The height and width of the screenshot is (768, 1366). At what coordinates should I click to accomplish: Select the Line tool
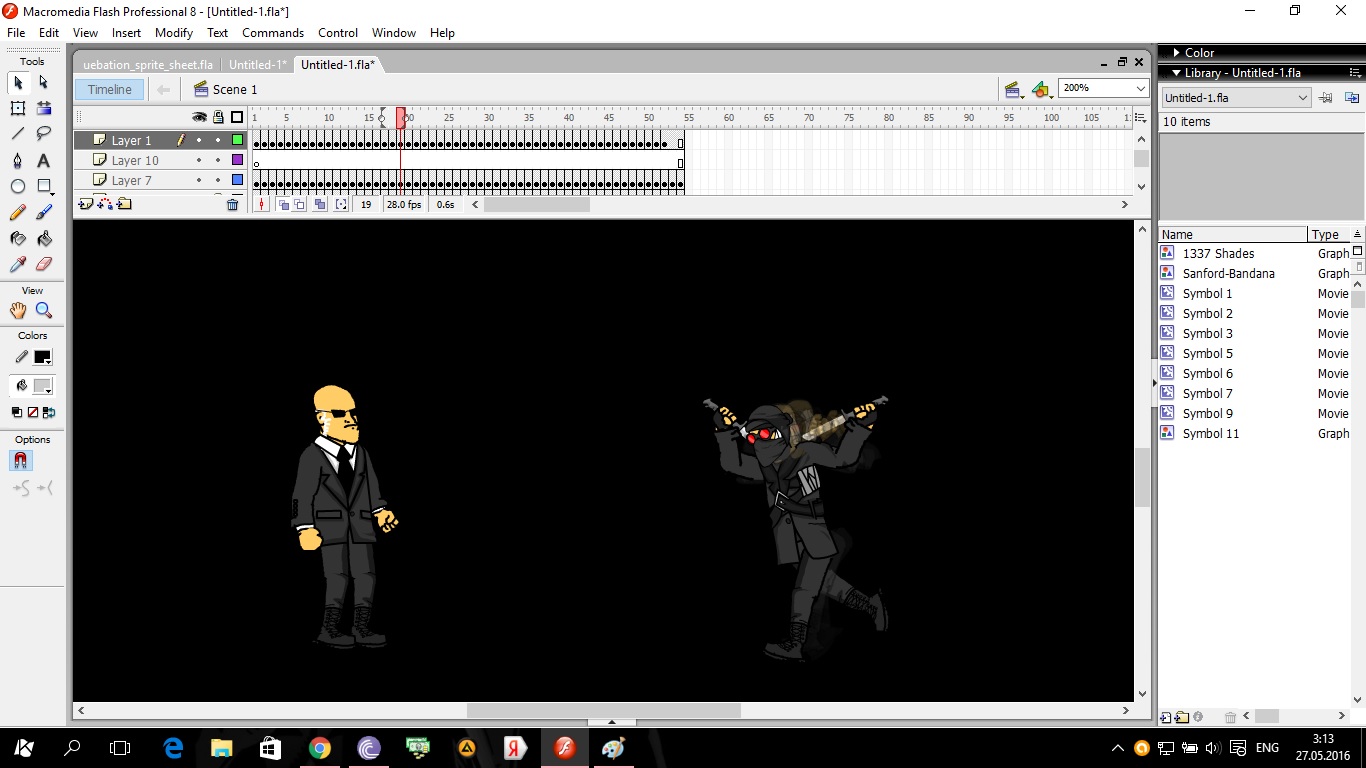[18, 133]
